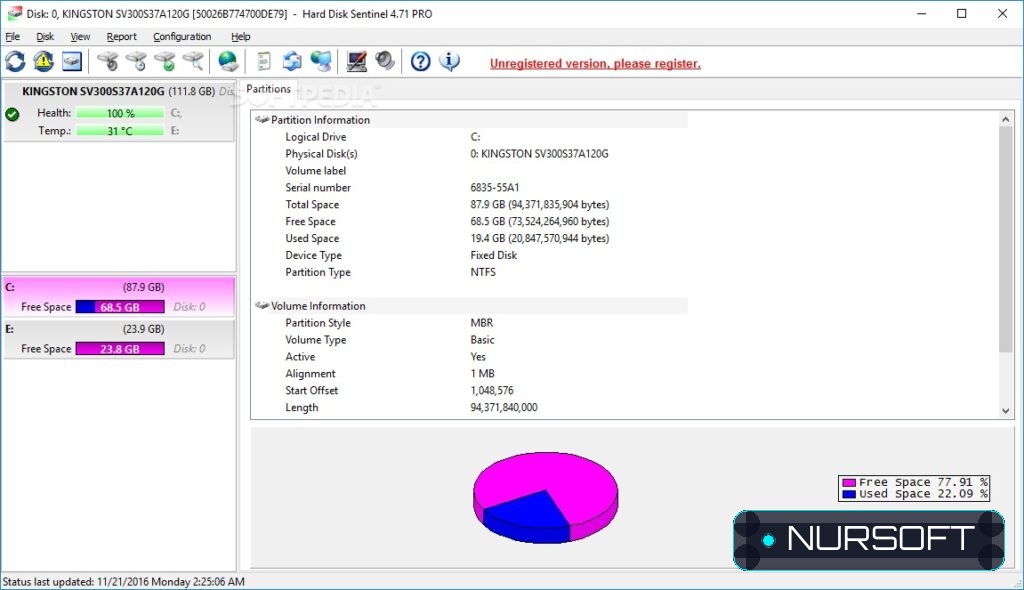Click the Active value Yes

coord(478,357)
